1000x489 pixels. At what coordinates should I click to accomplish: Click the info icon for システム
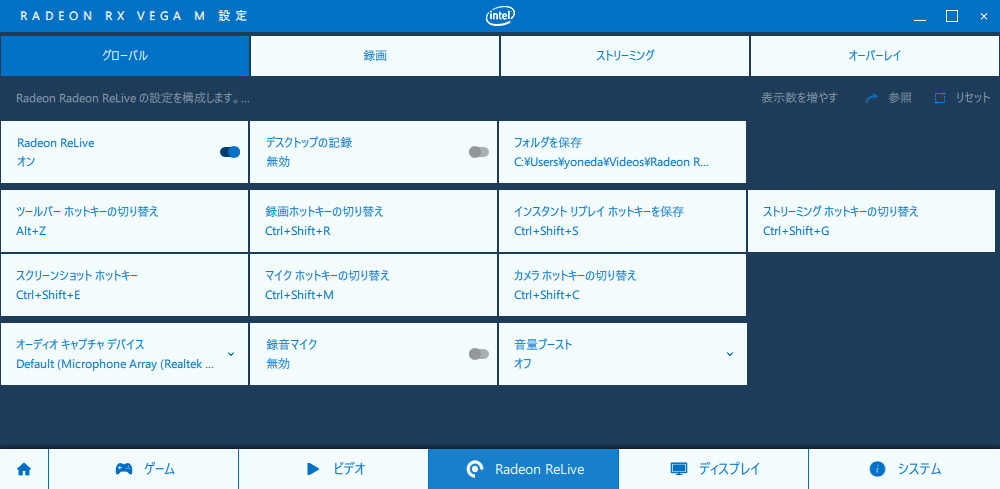click(878, 469)
